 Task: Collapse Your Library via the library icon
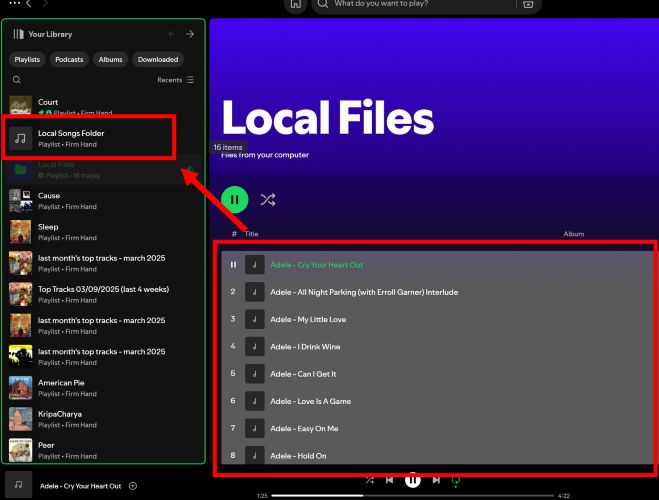point(18,34)
